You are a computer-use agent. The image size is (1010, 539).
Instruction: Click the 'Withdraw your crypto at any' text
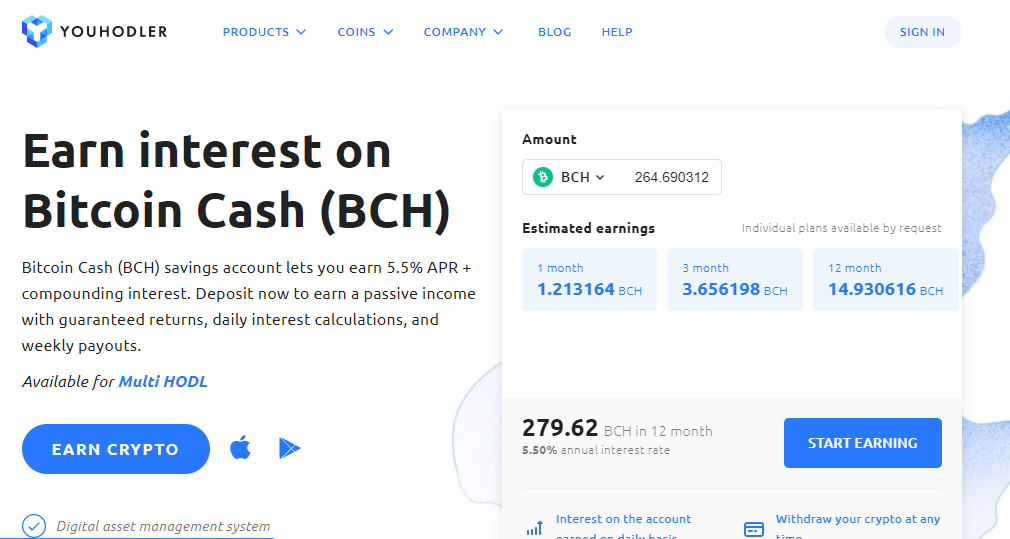(x=857, y=519)
